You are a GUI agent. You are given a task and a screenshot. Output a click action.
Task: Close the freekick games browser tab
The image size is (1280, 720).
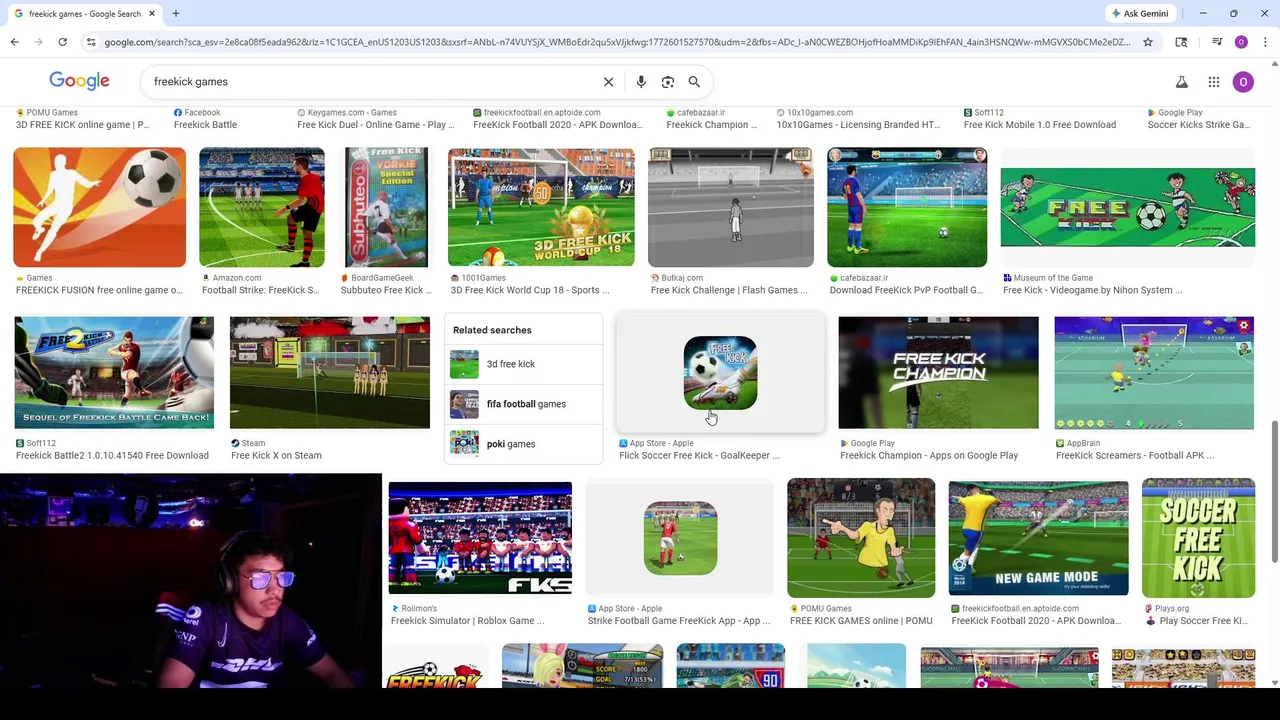coord(152,13)
